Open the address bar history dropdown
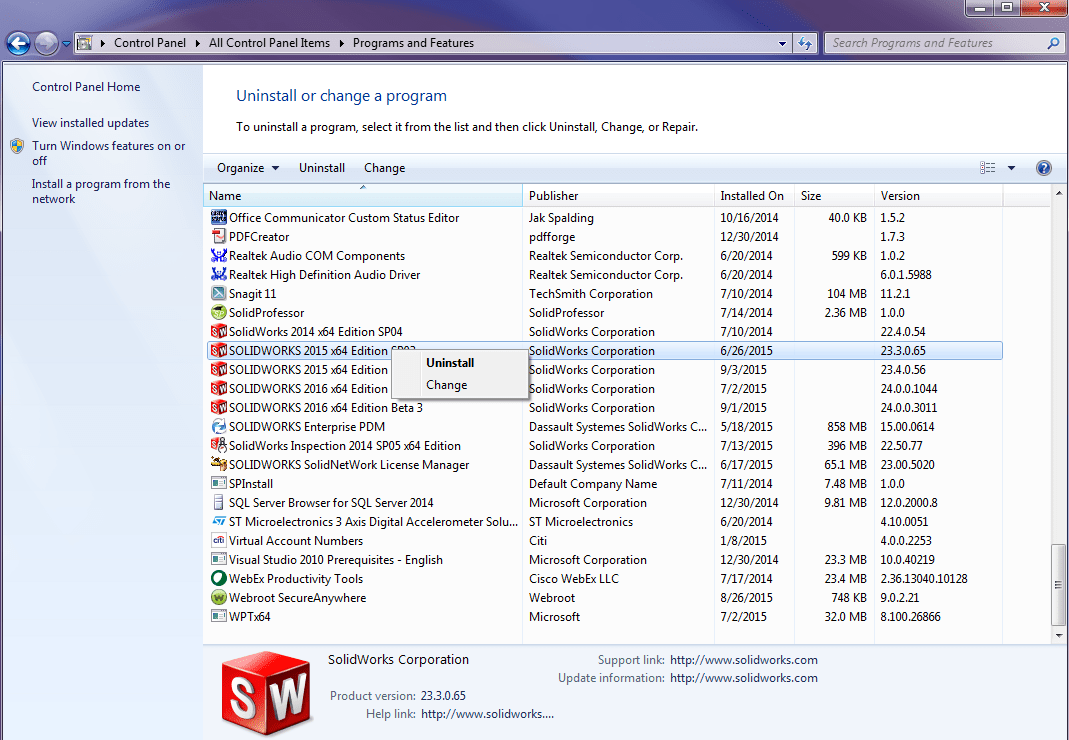 click(782, 43)
